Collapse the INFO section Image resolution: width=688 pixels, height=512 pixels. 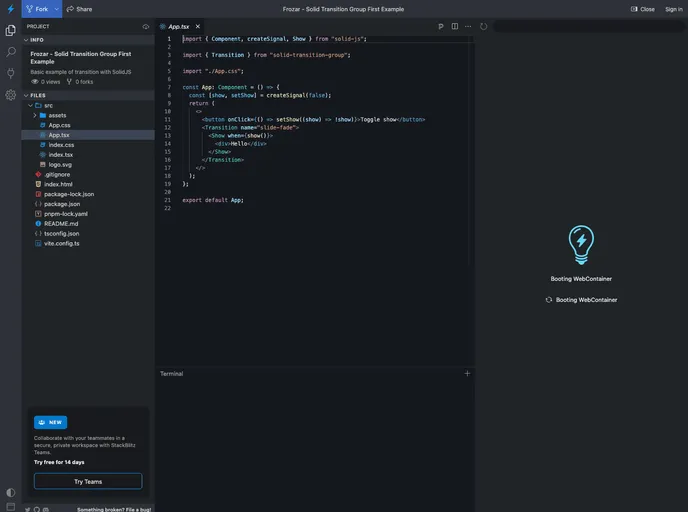37,40
